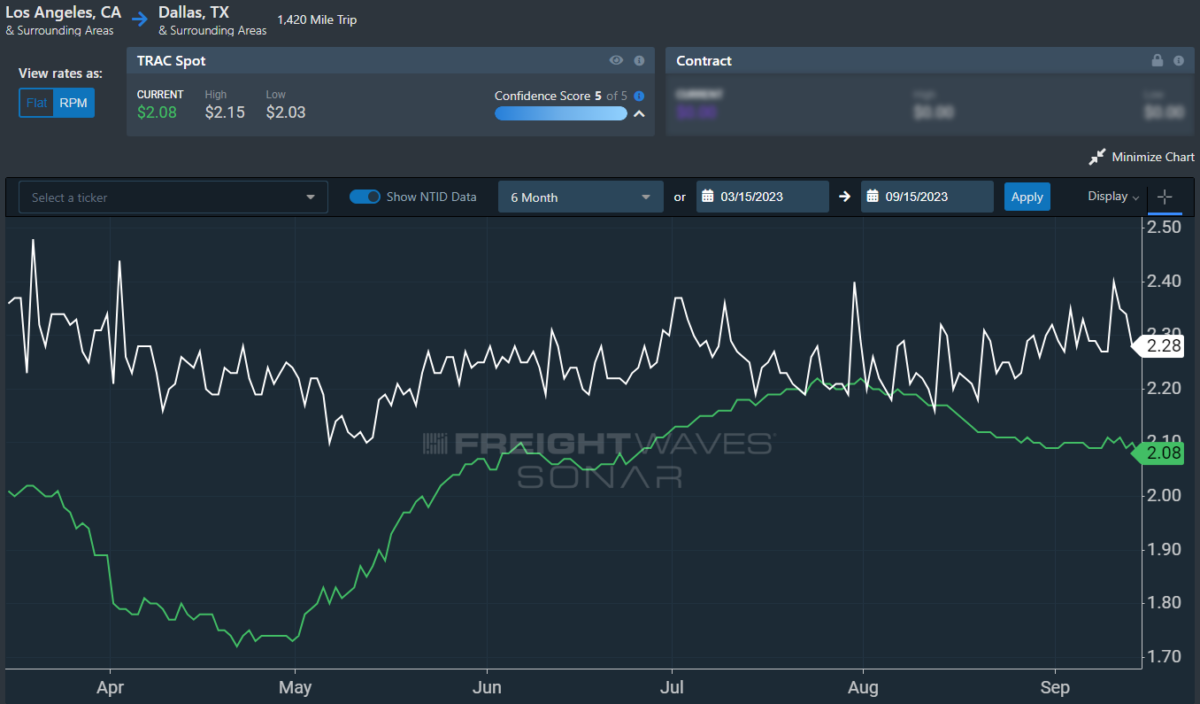Click the Minimize Chart icon
The image size is (1200, 704).
(x=1098, y=157)
